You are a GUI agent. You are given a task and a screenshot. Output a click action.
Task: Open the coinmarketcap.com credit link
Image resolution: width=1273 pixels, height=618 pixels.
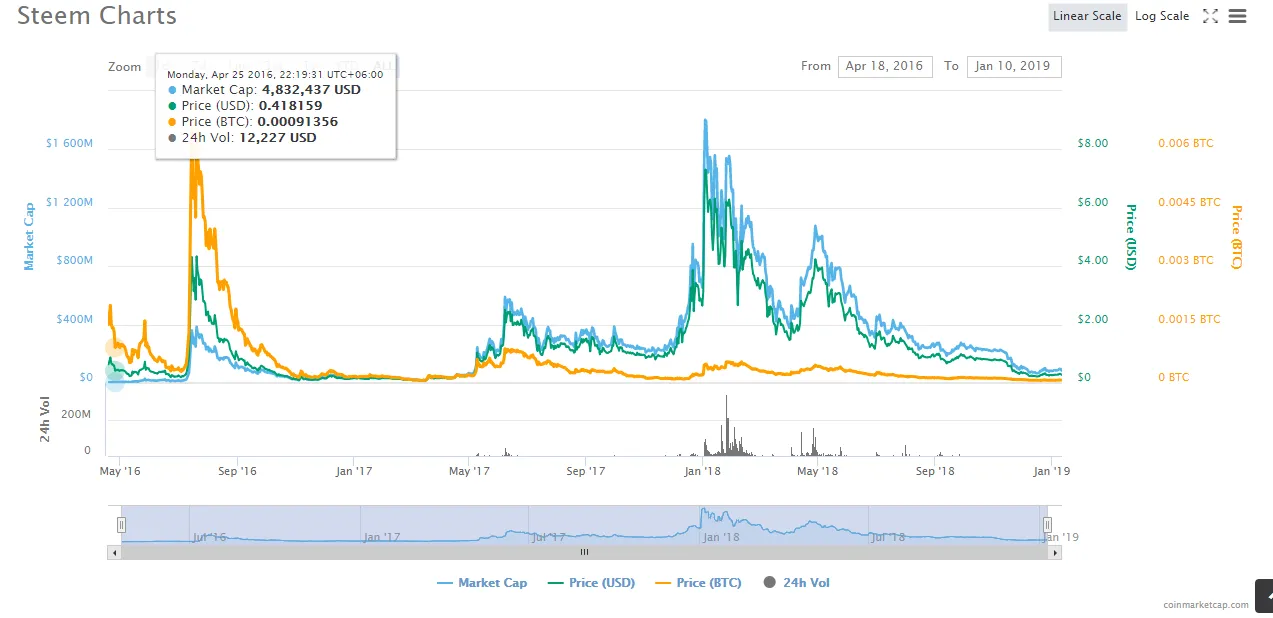coord(1205,604)
